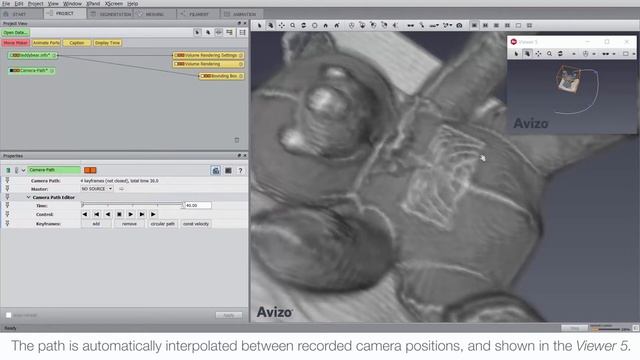This screenshot has width=640, height=360.
Task: Select the hand tool in Viewer 5 window
Action: pyautogui.click(x=527, y=53)
